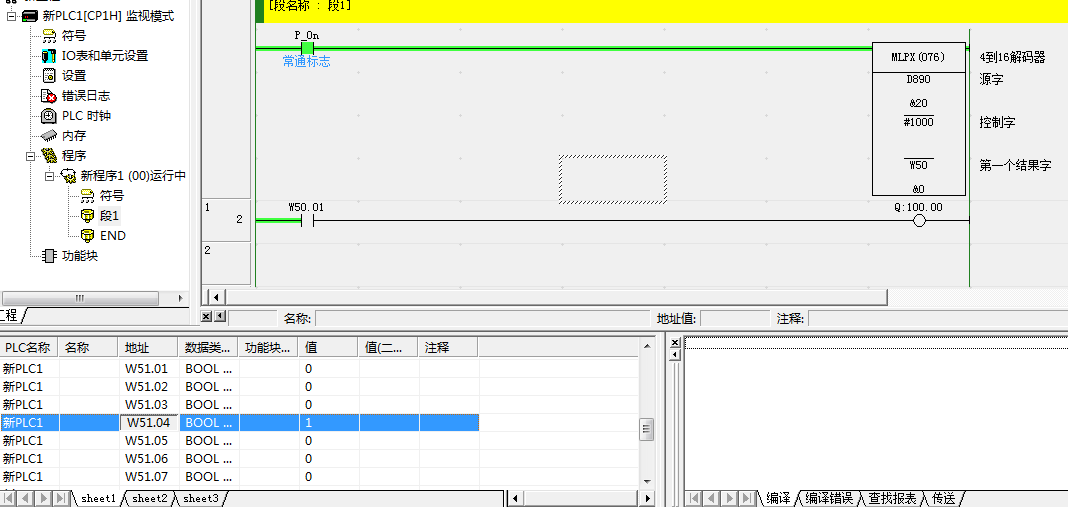Select the Q:100.00 output coil

(x=918, y=221)
